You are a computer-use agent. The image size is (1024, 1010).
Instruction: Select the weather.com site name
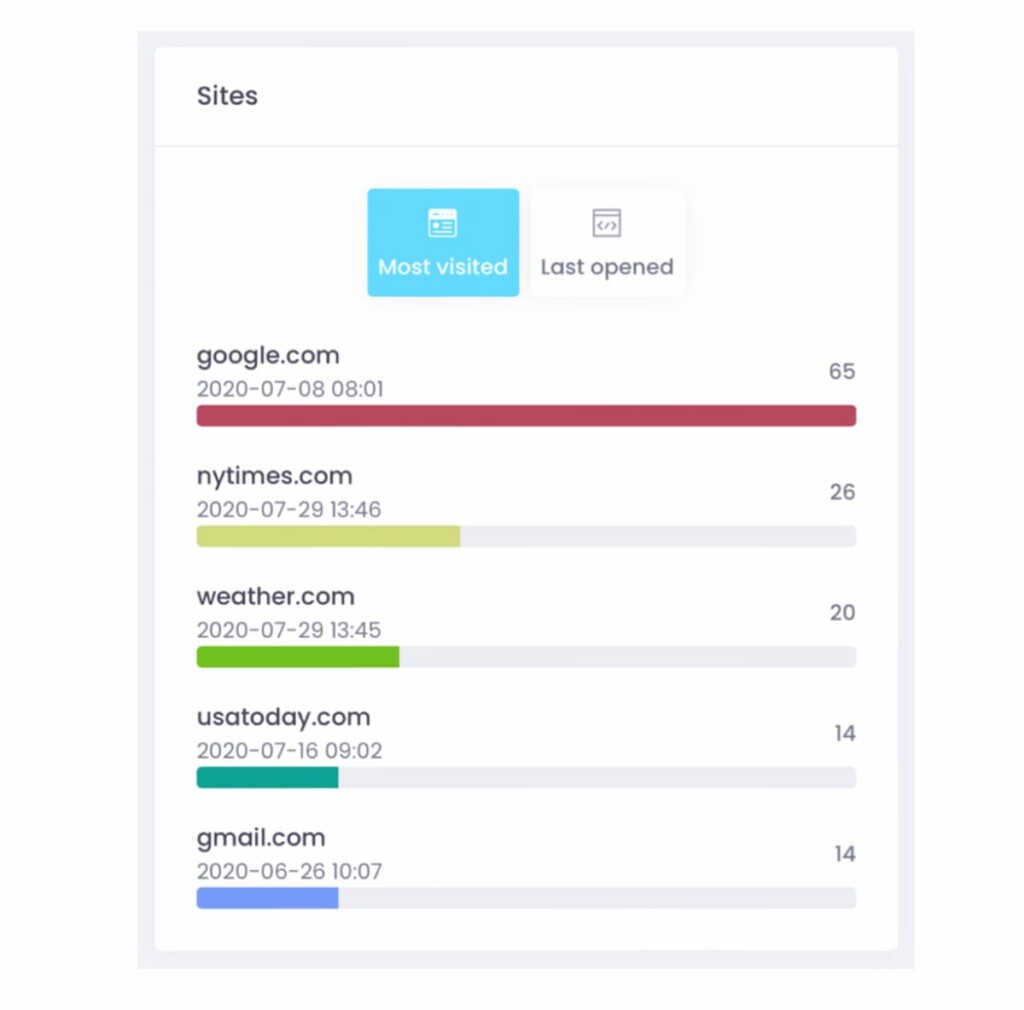coord(275,597)
